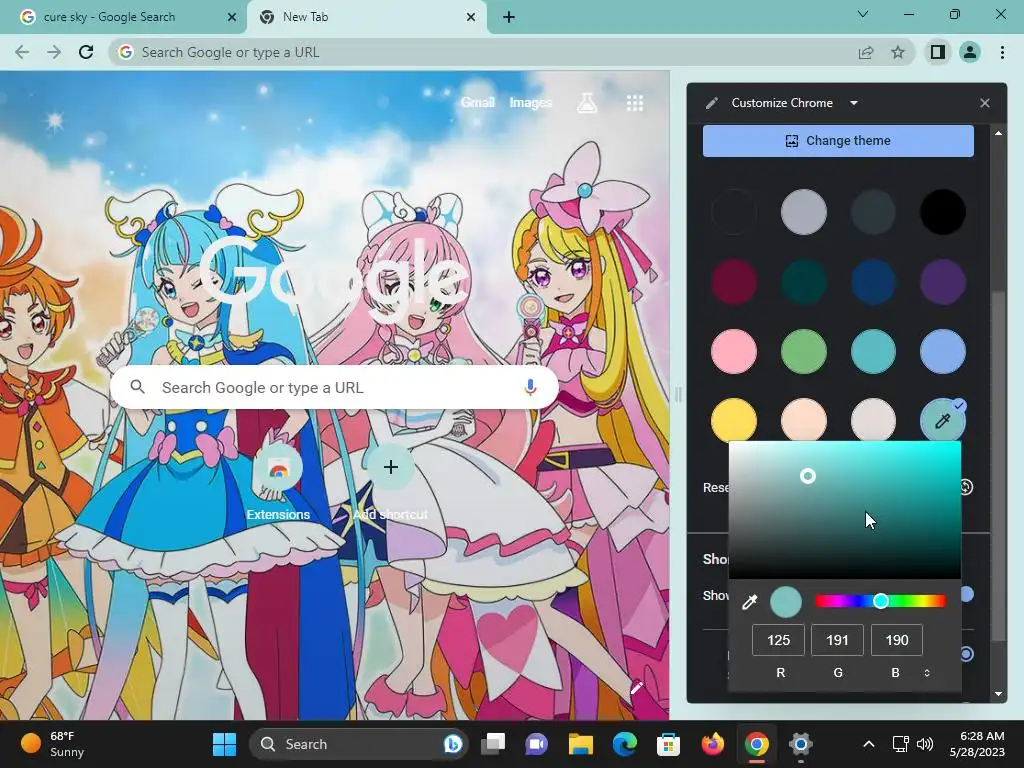Show hidden system tray icons

pos(869,744)
